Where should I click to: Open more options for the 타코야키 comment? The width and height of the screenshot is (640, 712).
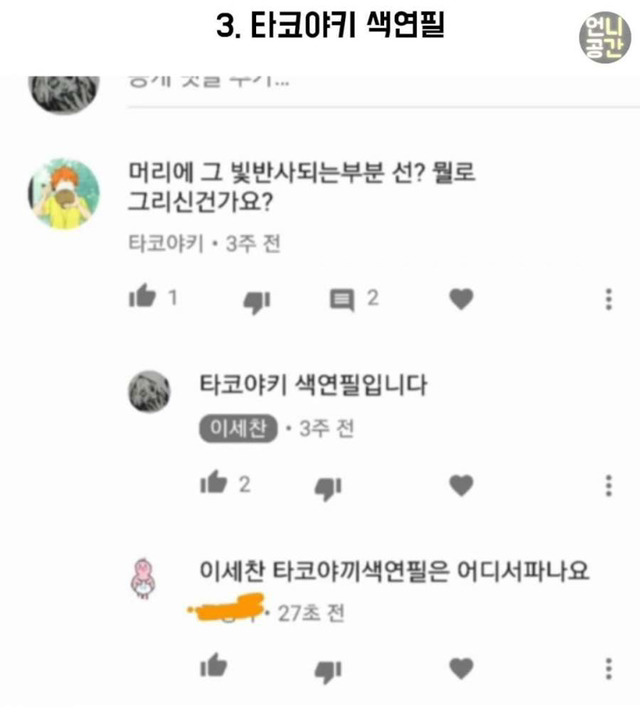point(609,299)
